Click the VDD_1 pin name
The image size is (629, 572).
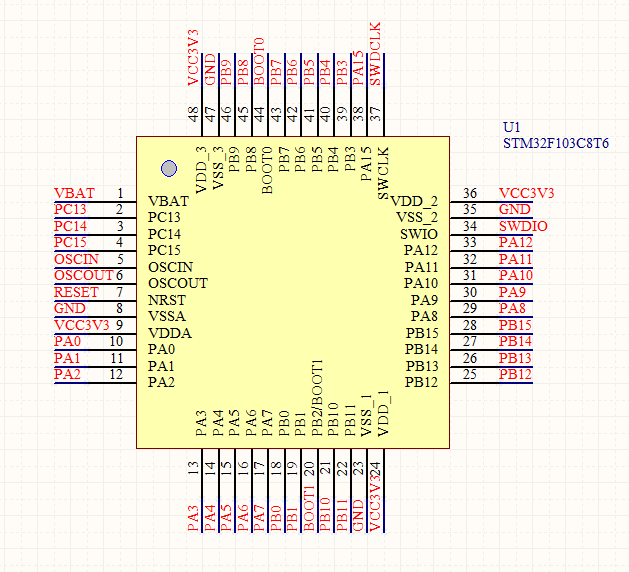coord(383,413)
